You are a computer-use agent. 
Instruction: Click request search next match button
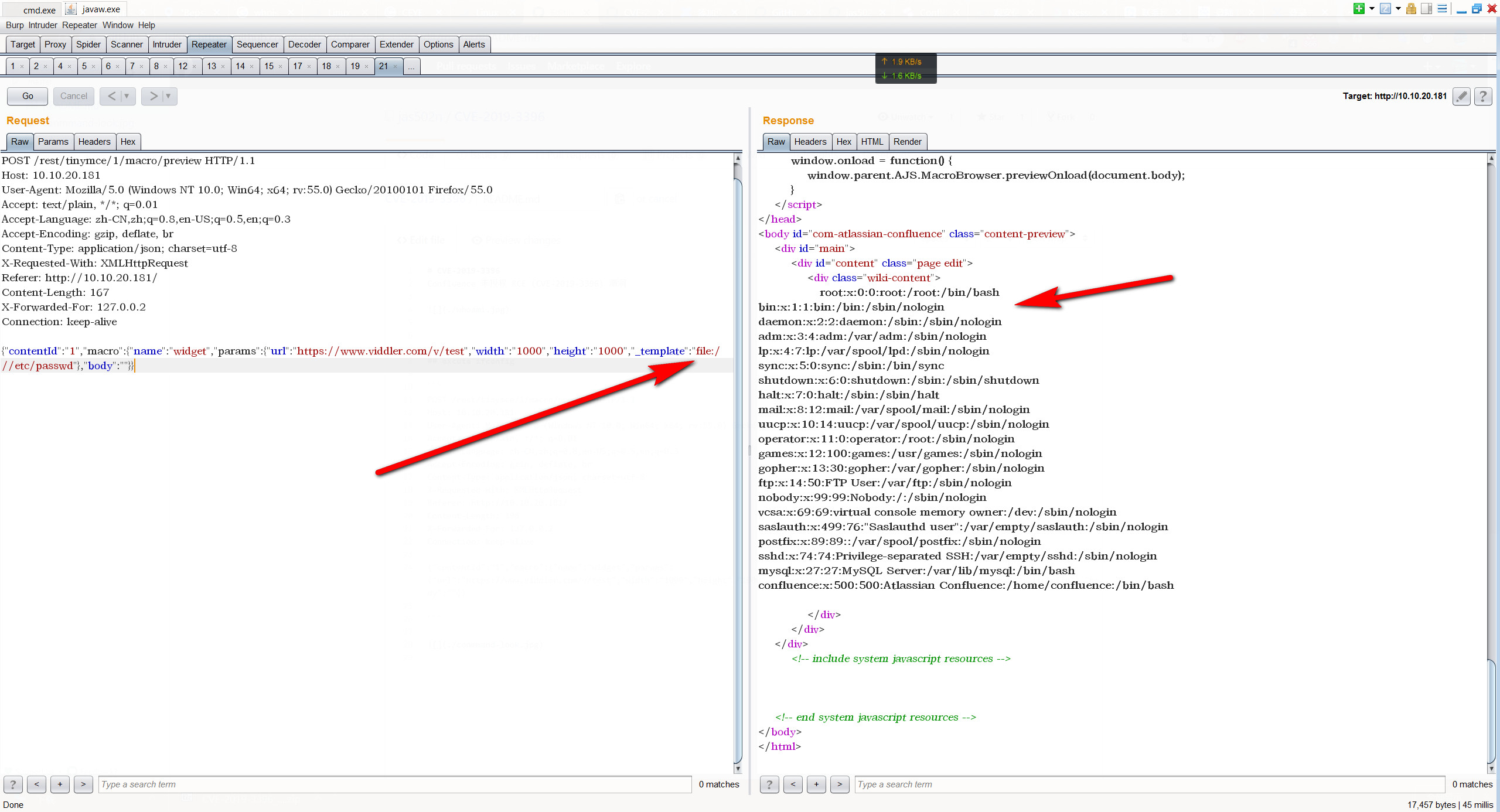pyautogui.click(x=83, y=784)
